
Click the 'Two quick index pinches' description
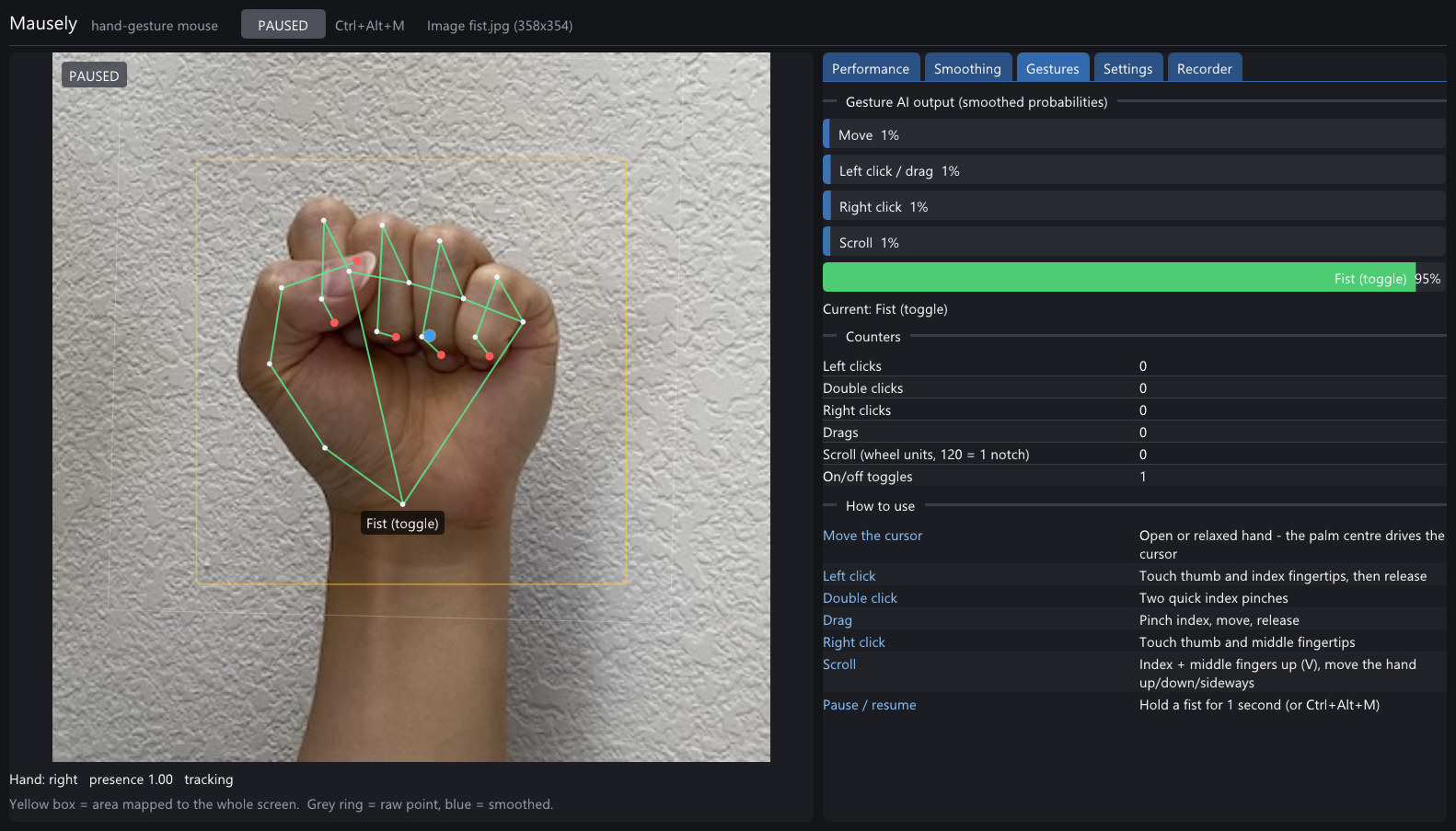coord(1214,598)
